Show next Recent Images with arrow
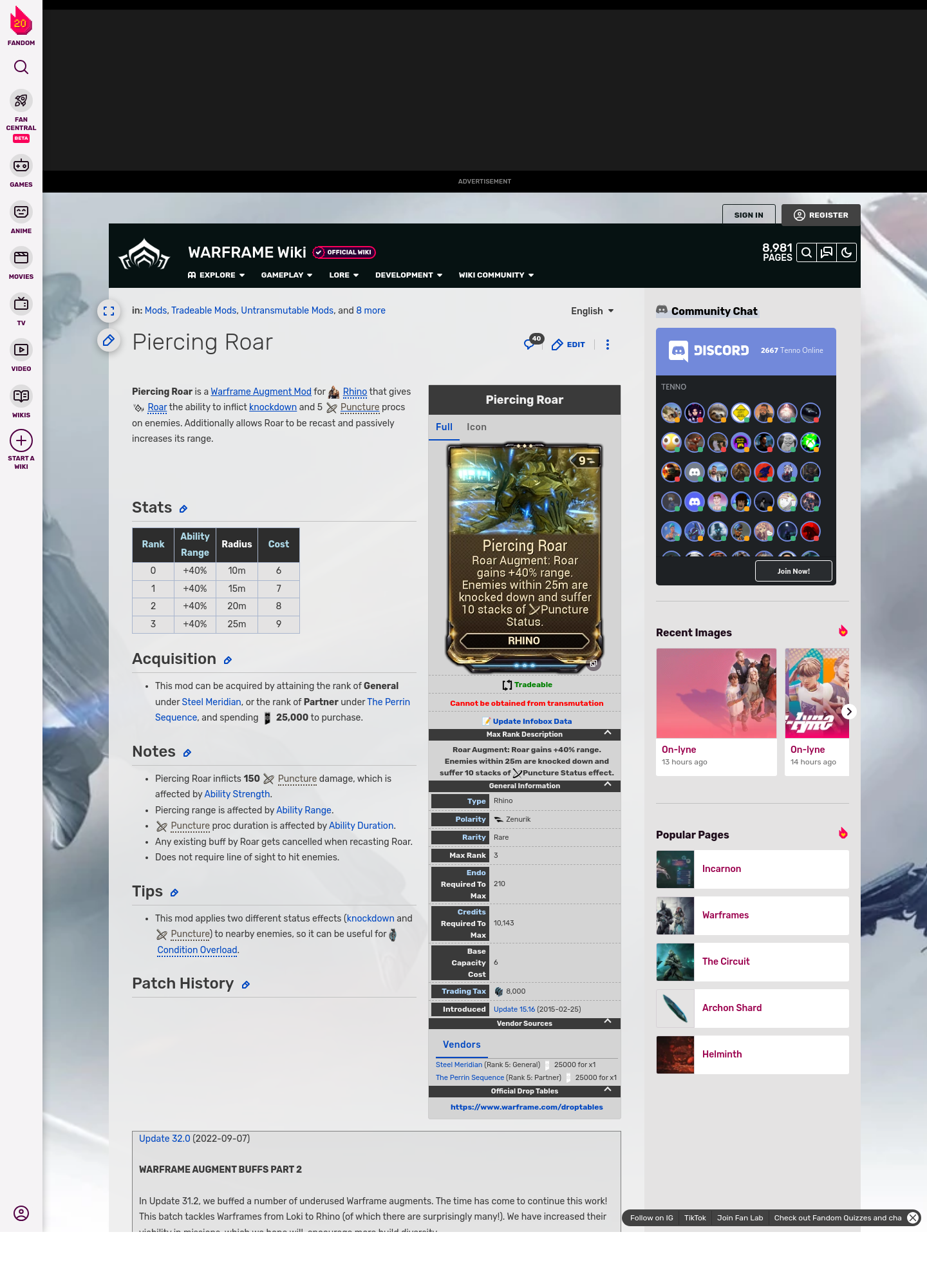The image size is (927, 1288). click(x=849, y=712)
